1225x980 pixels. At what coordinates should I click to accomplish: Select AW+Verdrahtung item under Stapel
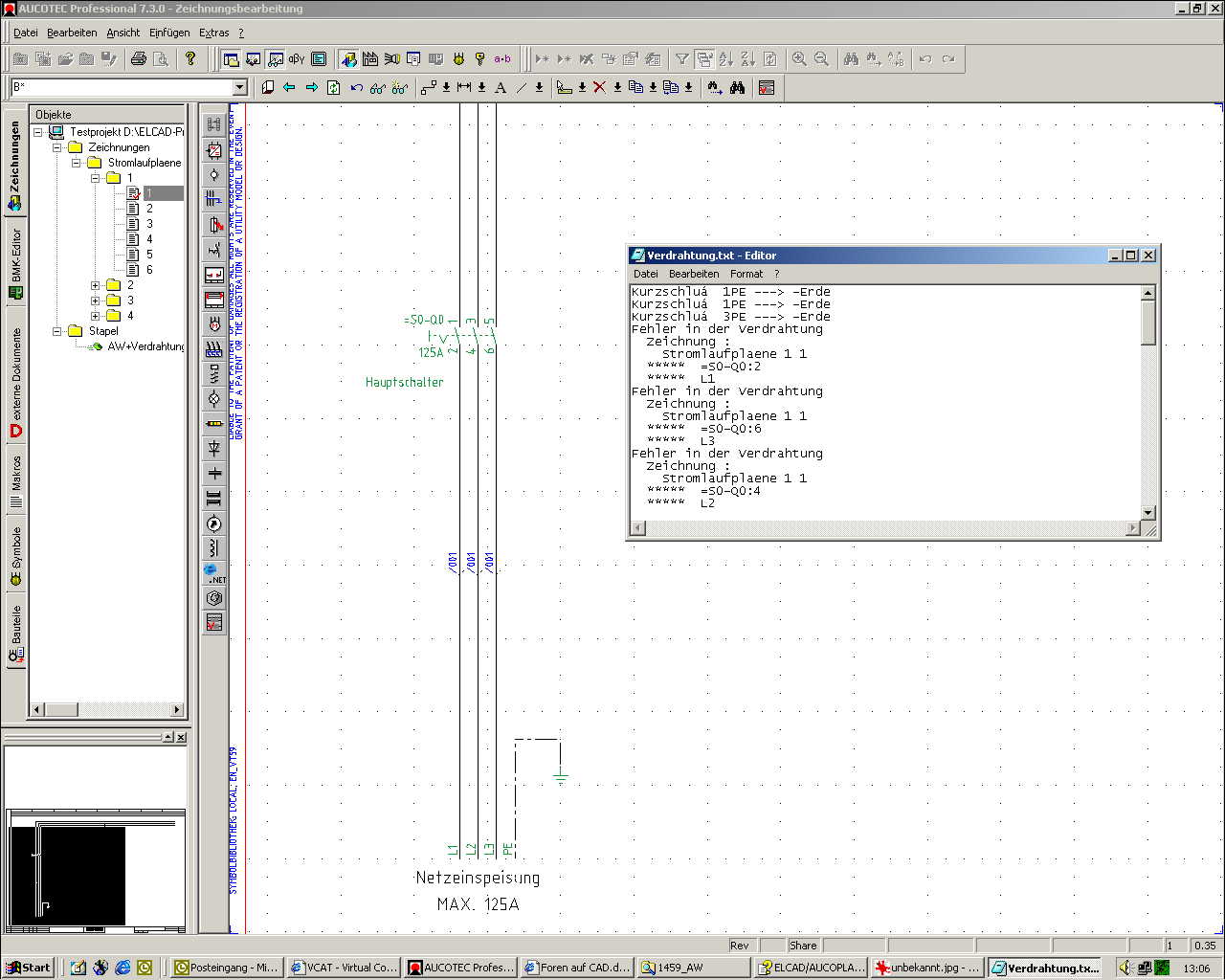click(145, 346)
